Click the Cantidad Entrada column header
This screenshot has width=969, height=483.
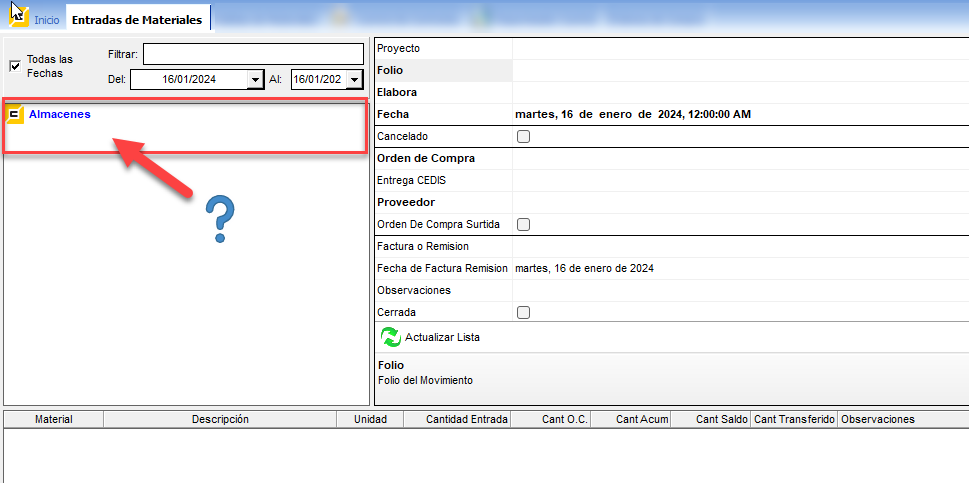point(467,419)
